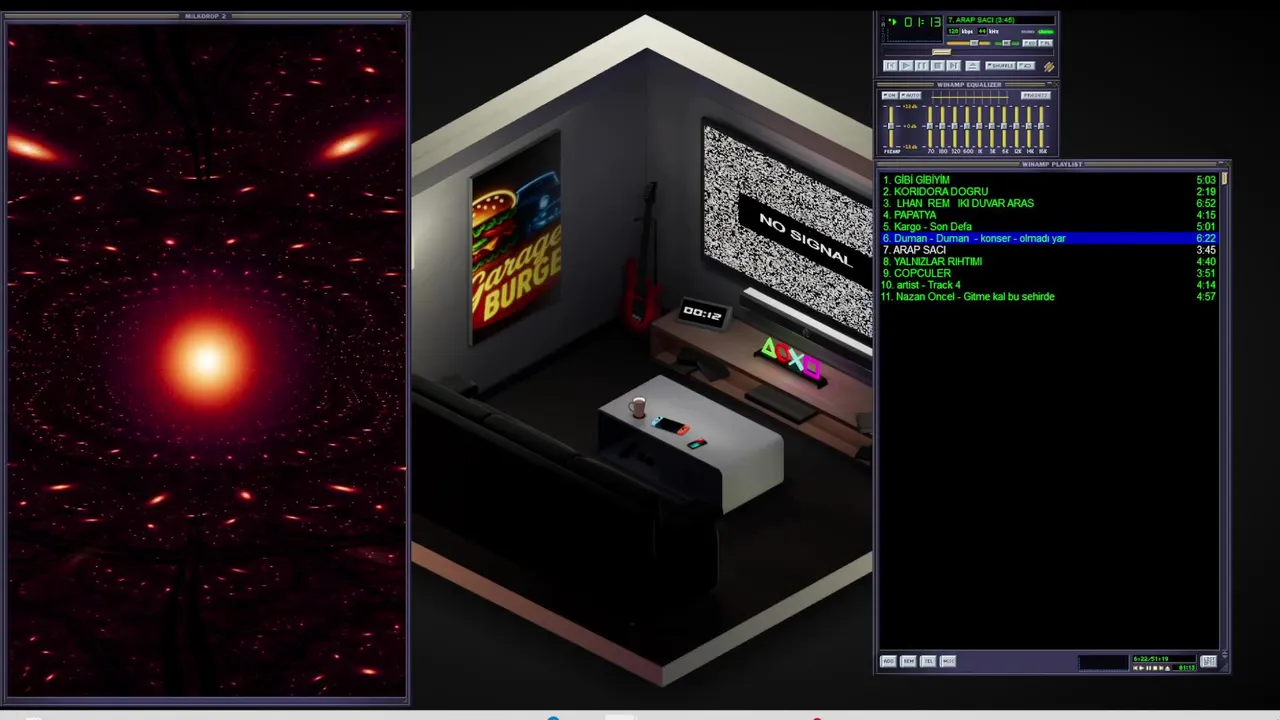Viewport: 1280px width, 720px height.
Task: Open the playlist LIST OPTS button
Action: coord(1208,661)
